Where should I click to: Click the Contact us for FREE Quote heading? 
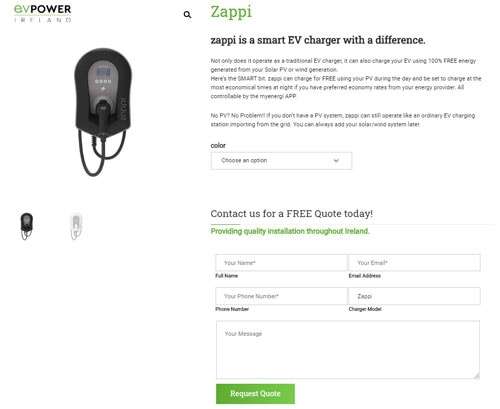[292, 213]
